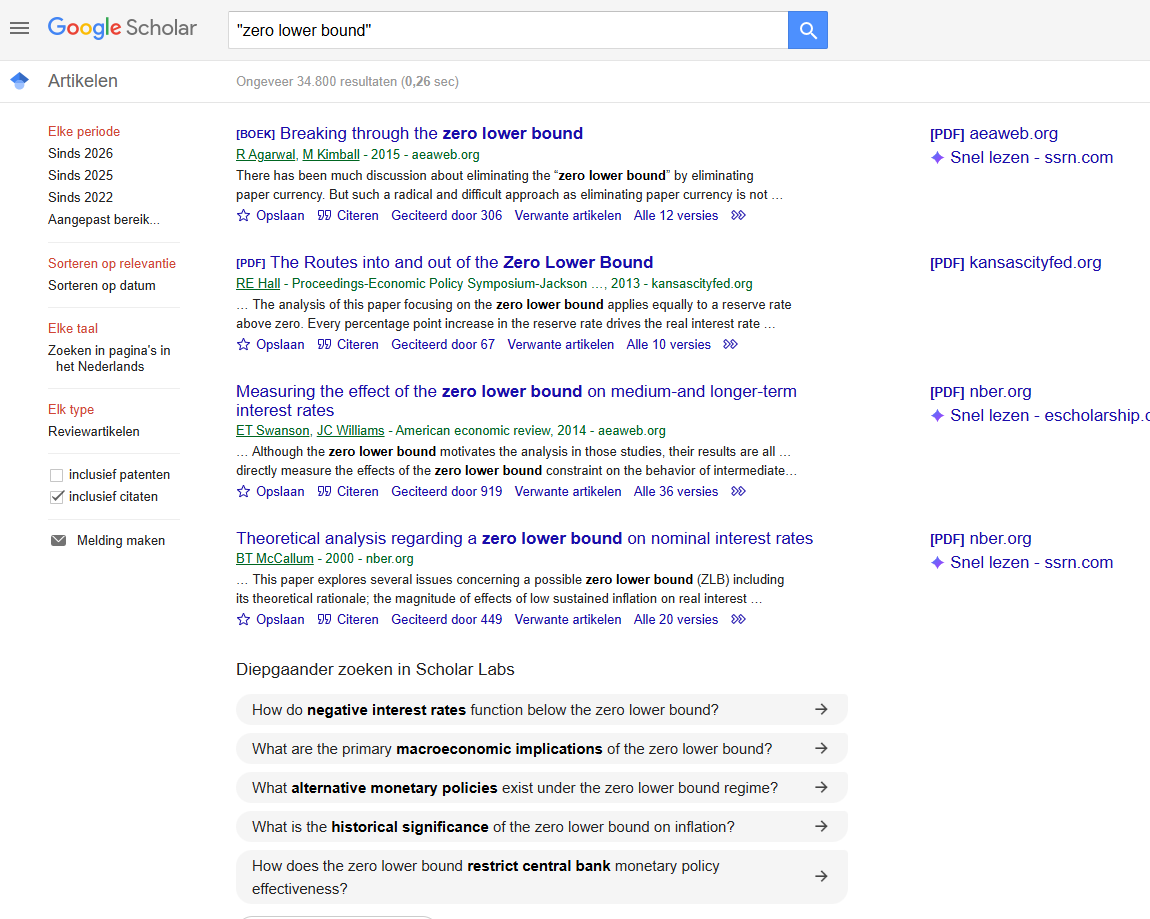1150x919 pixels.
Task: Click the arrow on historical significance question
Action: click(x=821, y=826)
